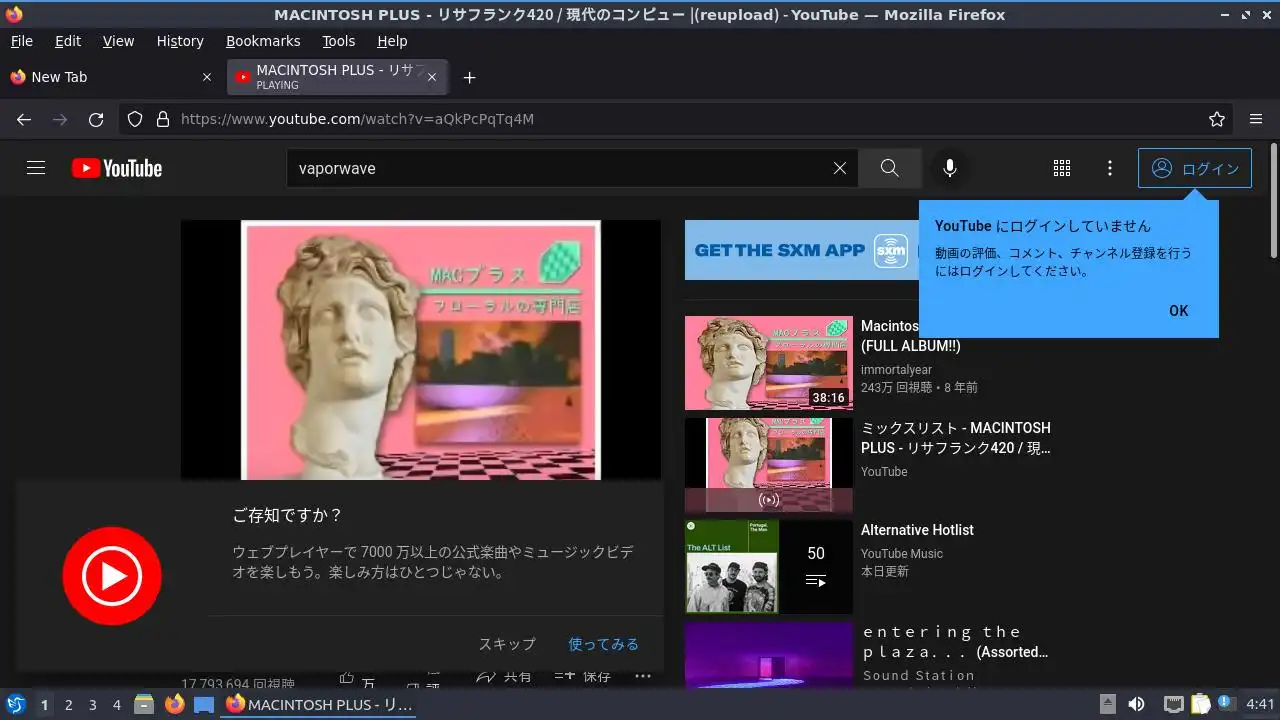This screenshot has height=720, width=1280.
Task: Open the tracking protection shield icon
Action: click(135, 119)
